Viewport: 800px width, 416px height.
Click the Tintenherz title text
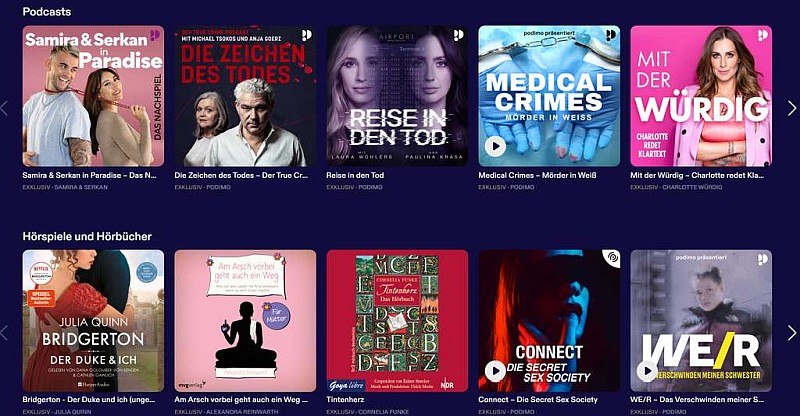click(x=345, y=400)
